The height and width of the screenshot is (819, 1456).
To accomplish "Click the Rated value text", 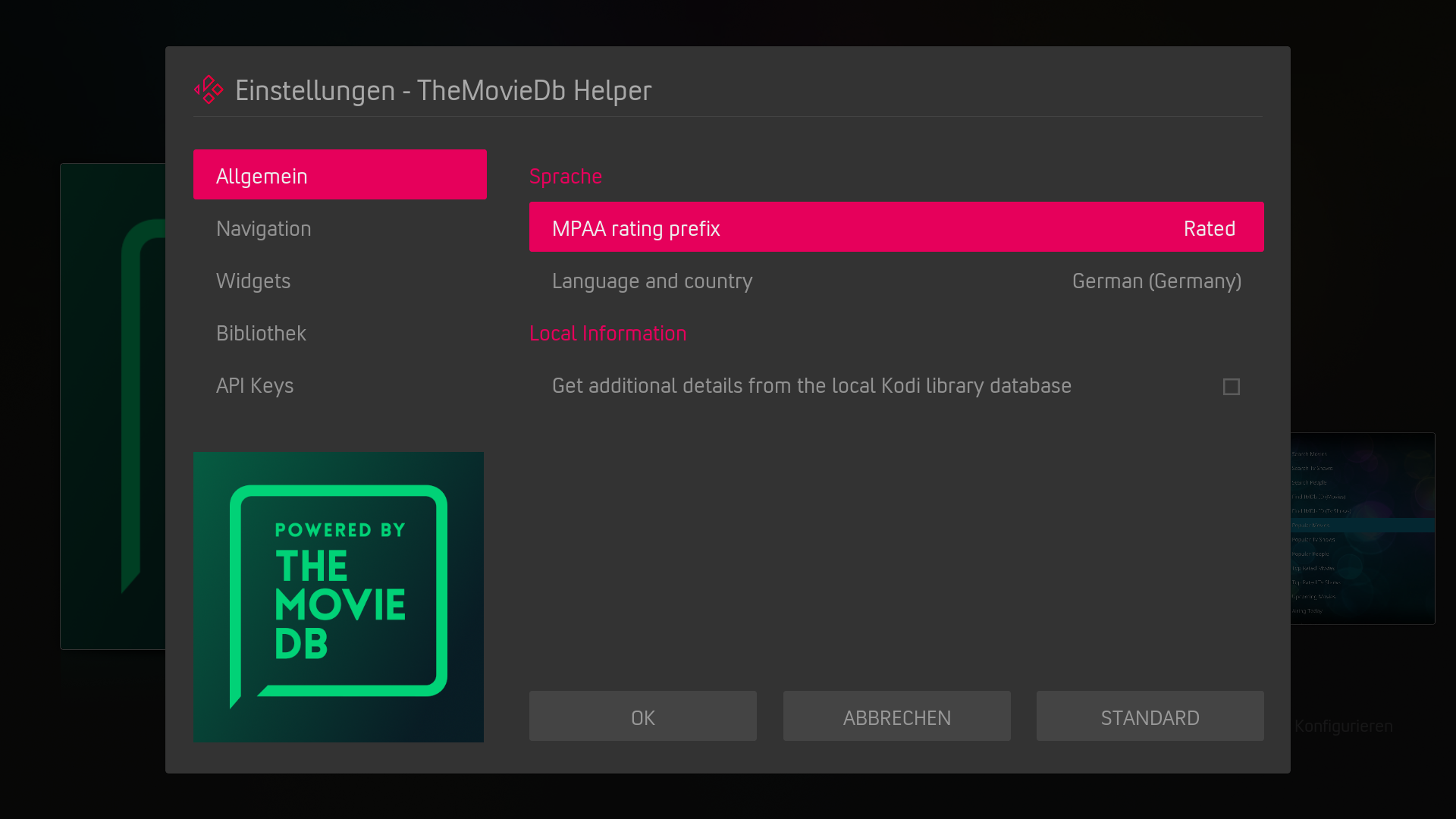I will pos(1210,228).
